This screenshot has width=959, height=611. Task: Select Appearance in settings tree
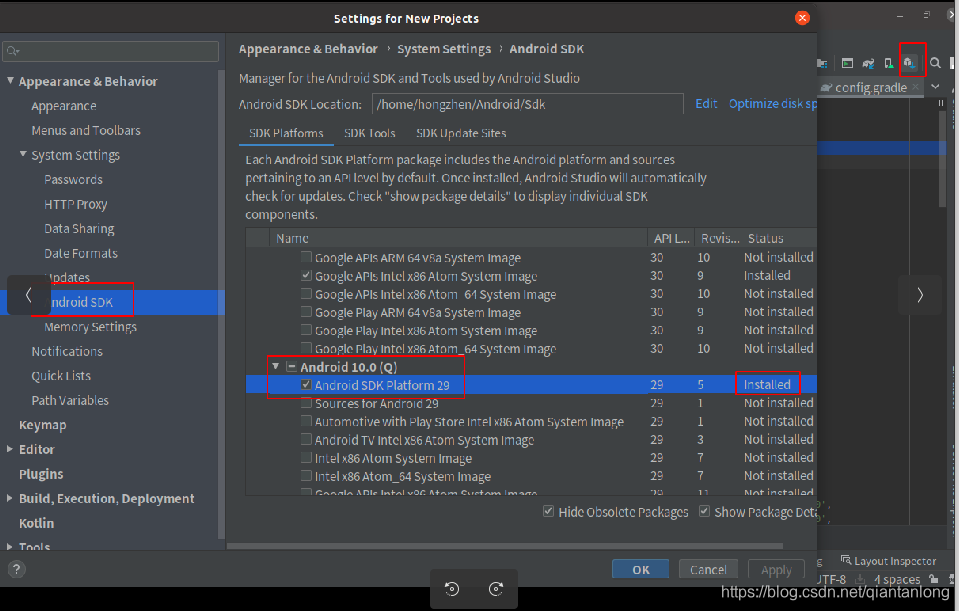click(64, 106)
